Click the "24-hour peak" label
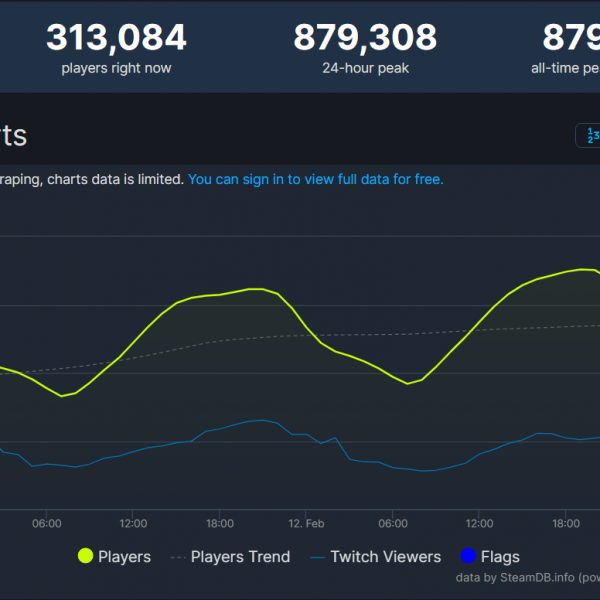 pos(365,68)
